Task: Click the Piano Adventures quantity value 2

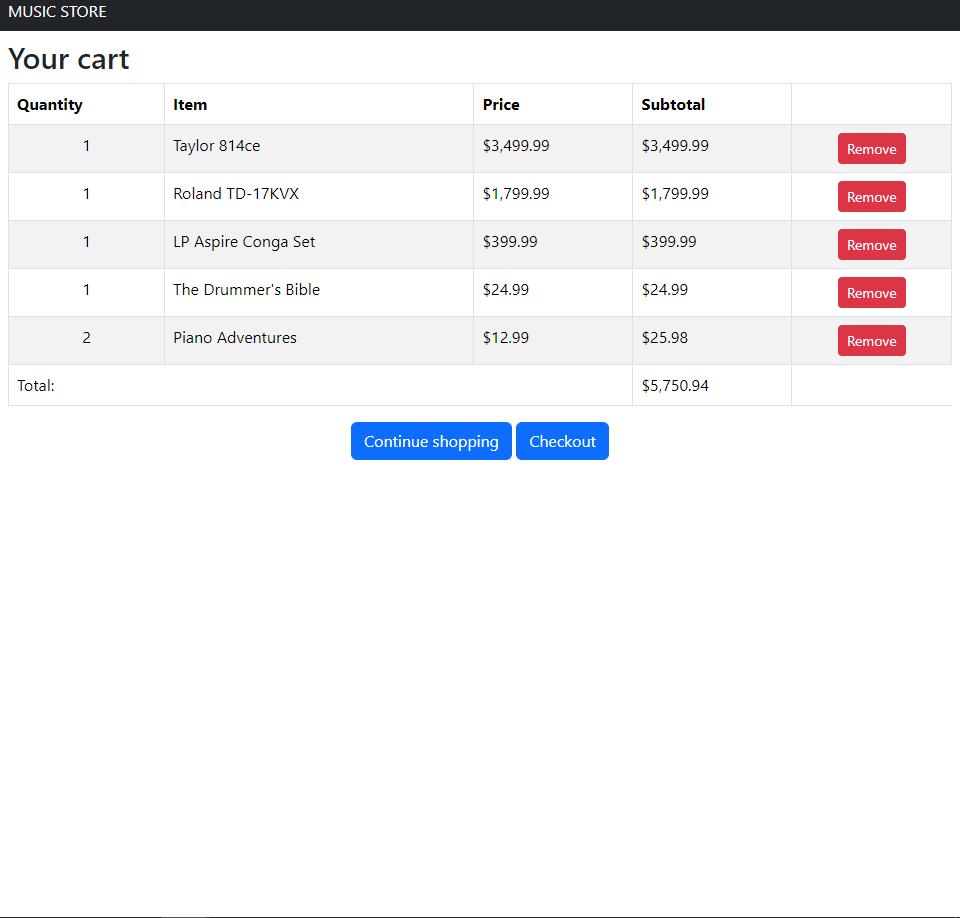Action: point(86,338)
